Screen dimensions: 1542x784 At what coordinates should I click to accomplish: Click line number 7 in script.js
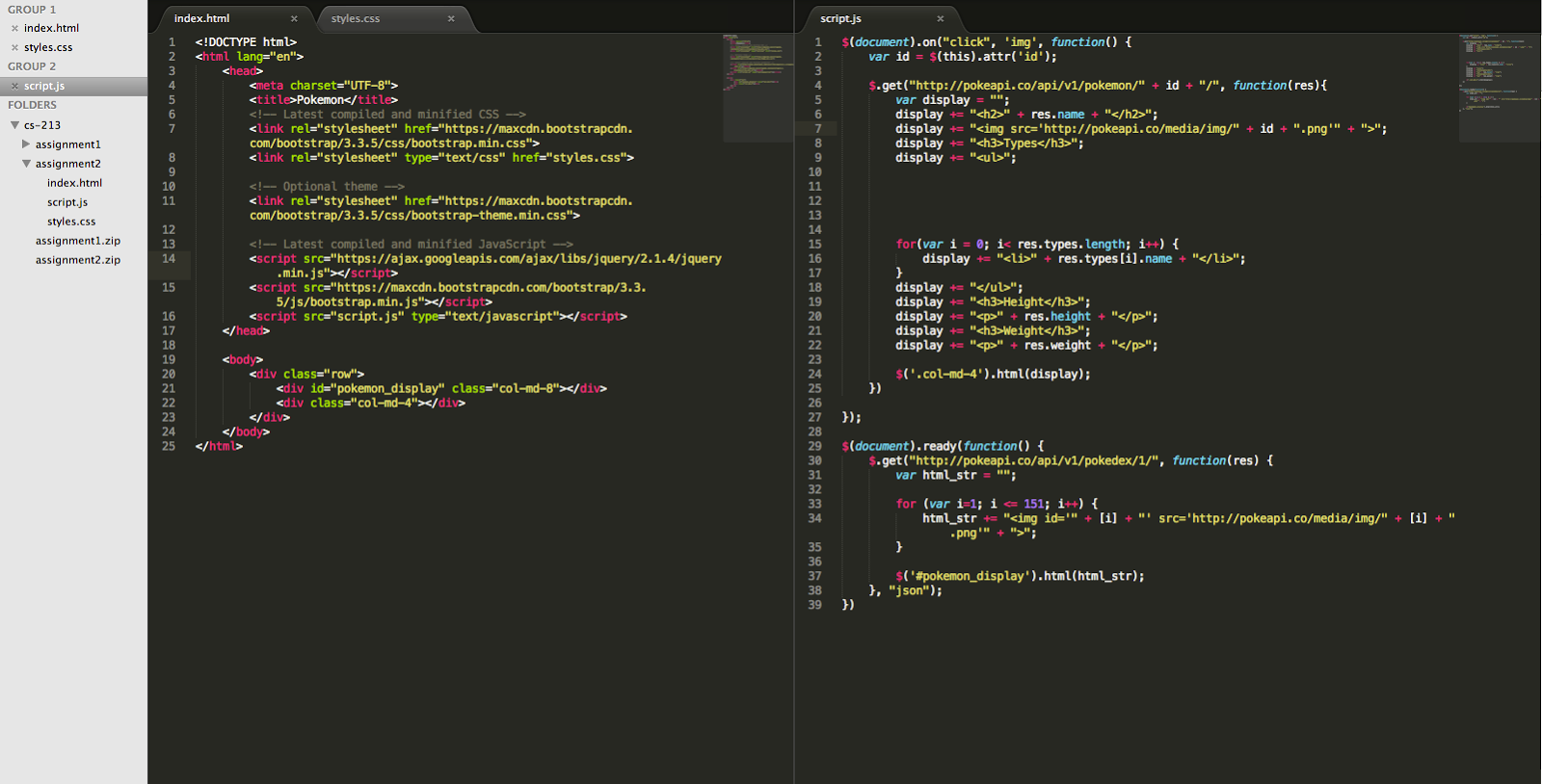tap(818, 129)
